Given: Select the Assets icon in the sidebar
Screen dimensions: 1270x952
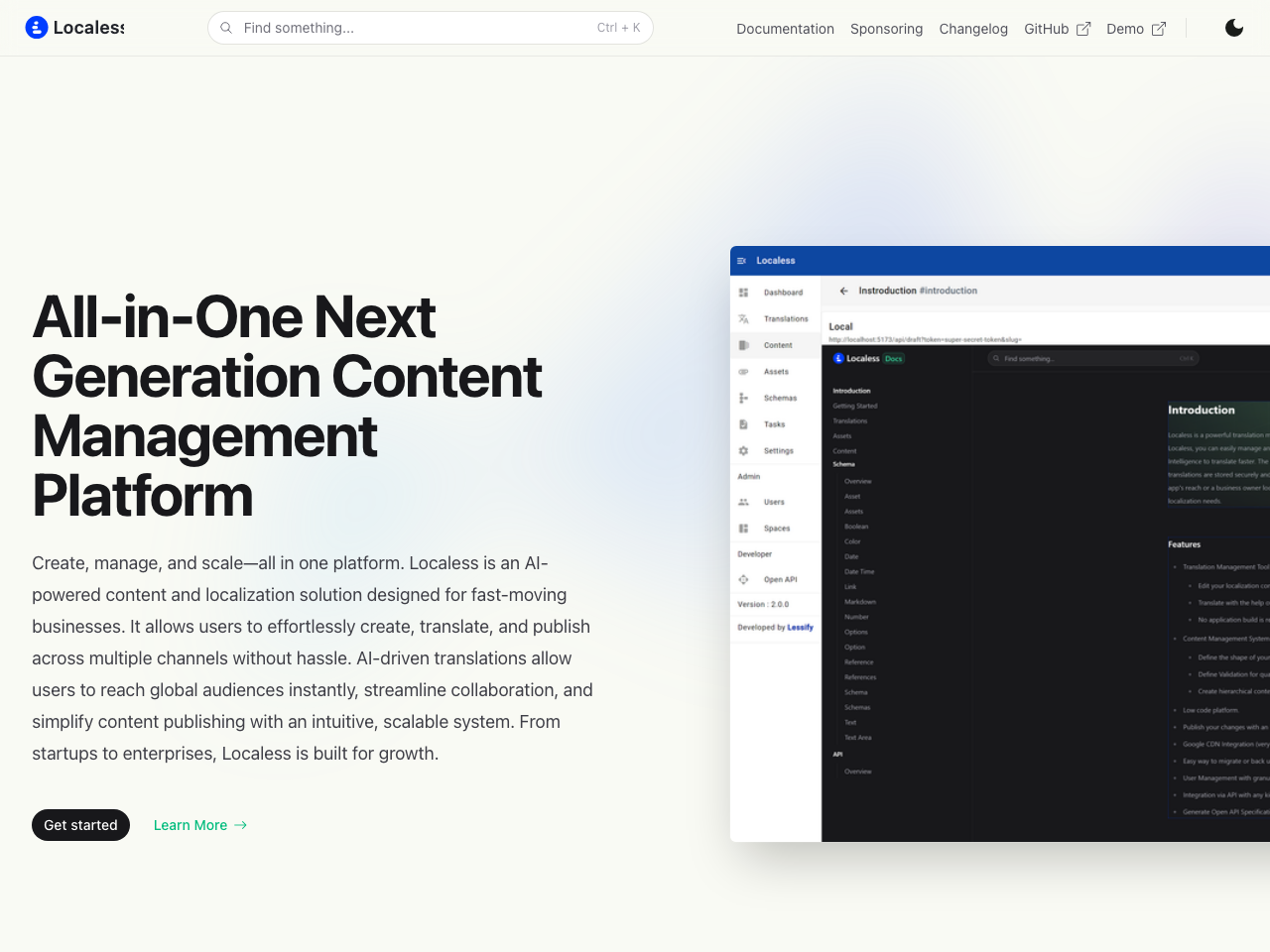Looking at the screenshot, I should pyautogui.click(x=743, y=371).
